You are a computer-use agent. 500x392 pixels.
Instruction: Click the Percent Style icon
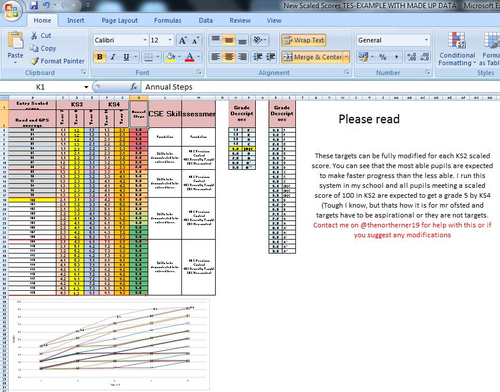click(383, 57)
